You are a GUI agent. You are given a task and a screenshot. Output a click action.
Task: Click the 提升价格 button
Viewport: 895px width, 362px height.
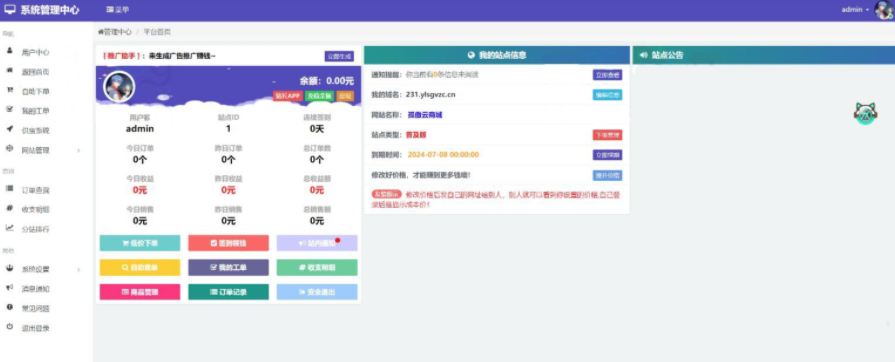click(x=607, y=175)
